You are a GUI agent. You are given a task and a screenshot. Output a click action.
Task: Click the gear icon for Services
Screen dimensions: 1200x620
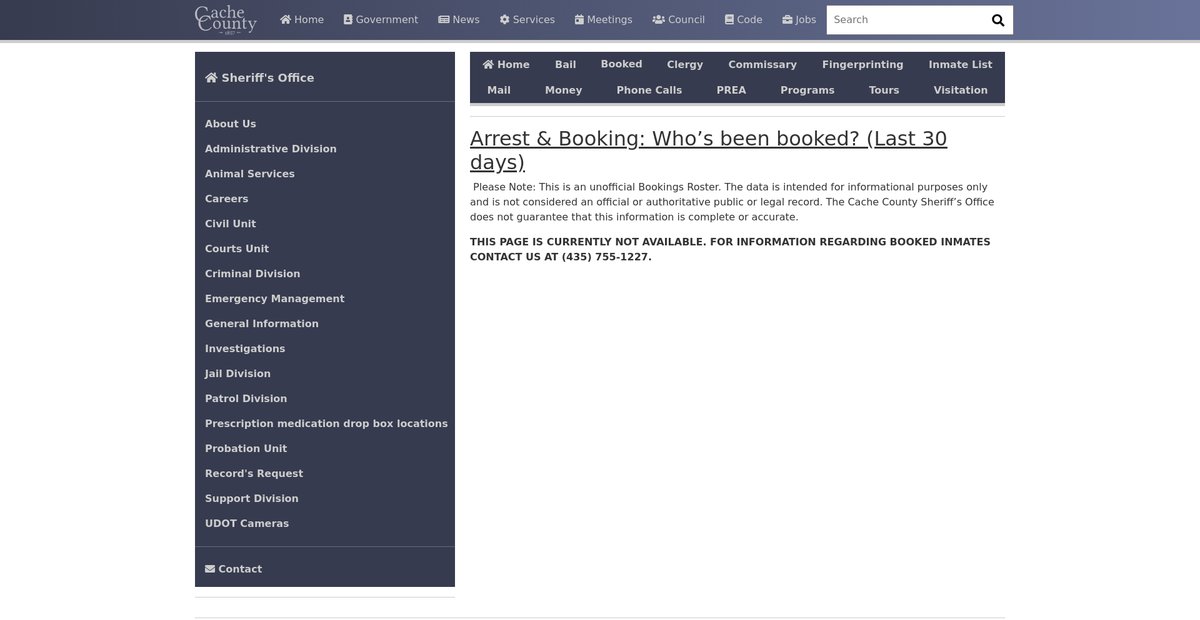[505, 20]
